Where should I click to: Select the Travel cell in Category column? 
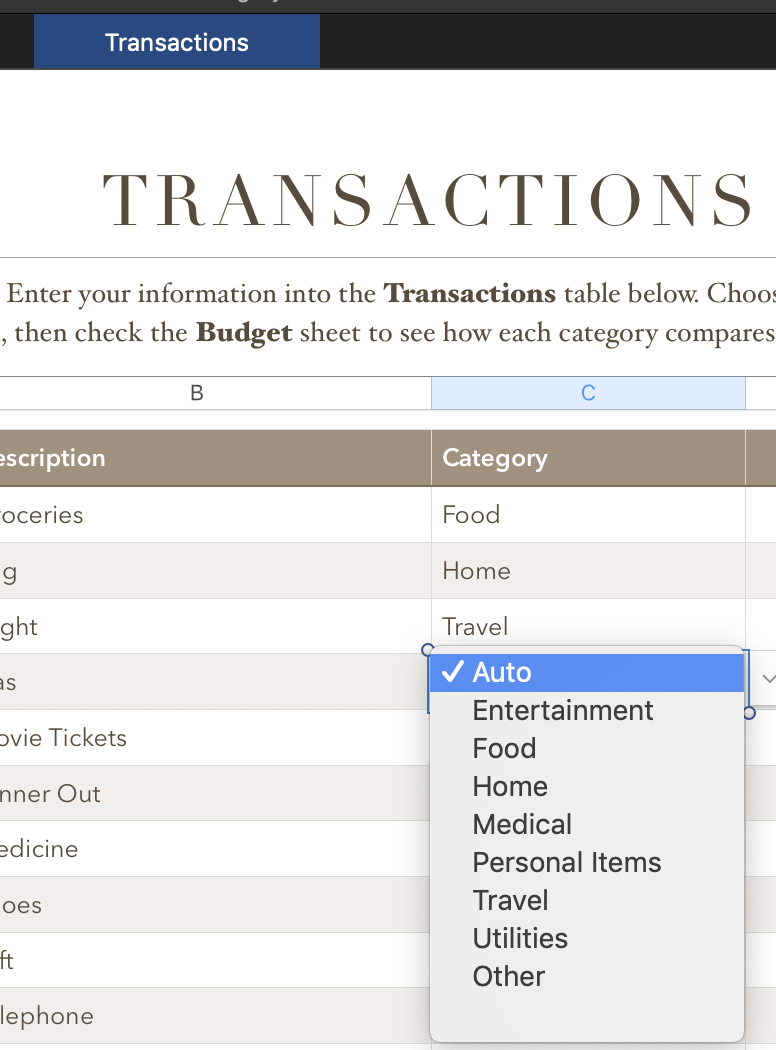coord(588,626)
